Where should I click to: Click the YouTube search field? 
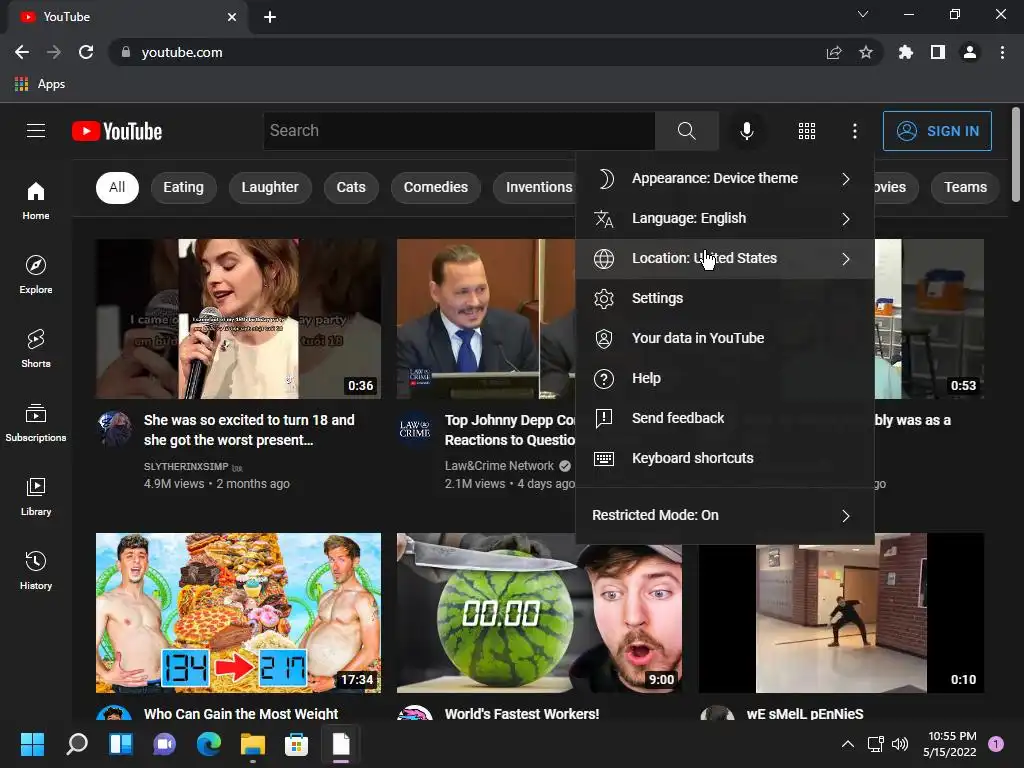459,131
